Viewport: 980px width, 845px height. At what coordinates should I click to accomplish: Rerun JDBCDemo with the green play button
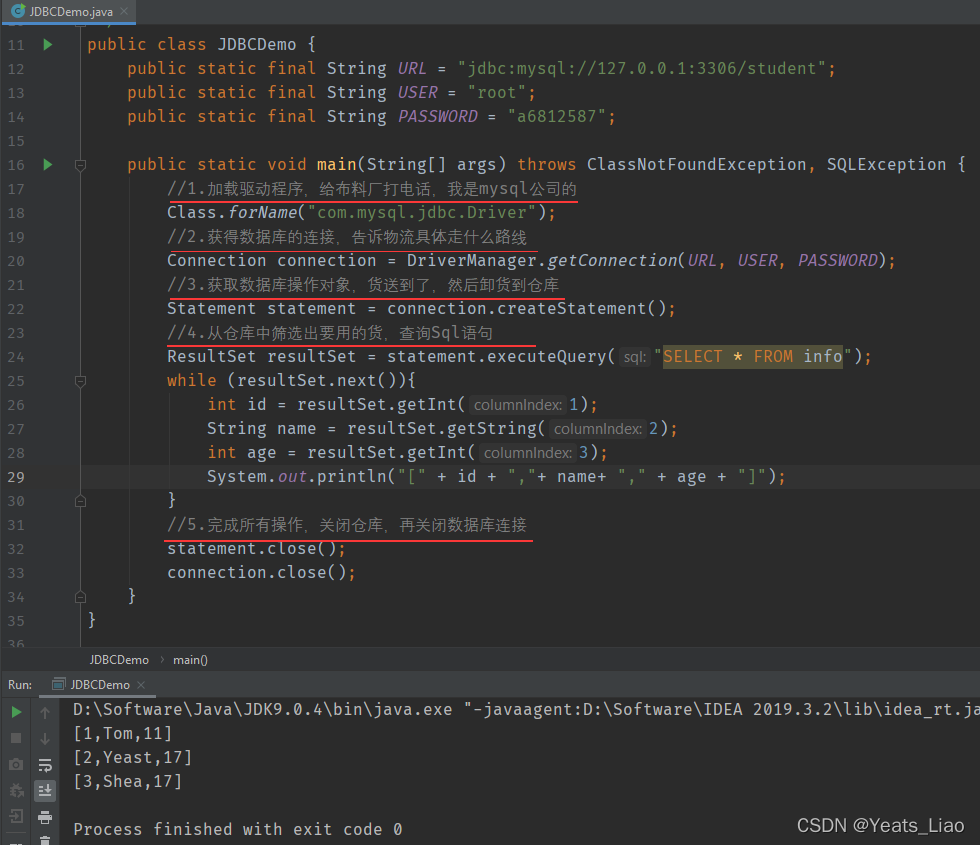[16, 712]
